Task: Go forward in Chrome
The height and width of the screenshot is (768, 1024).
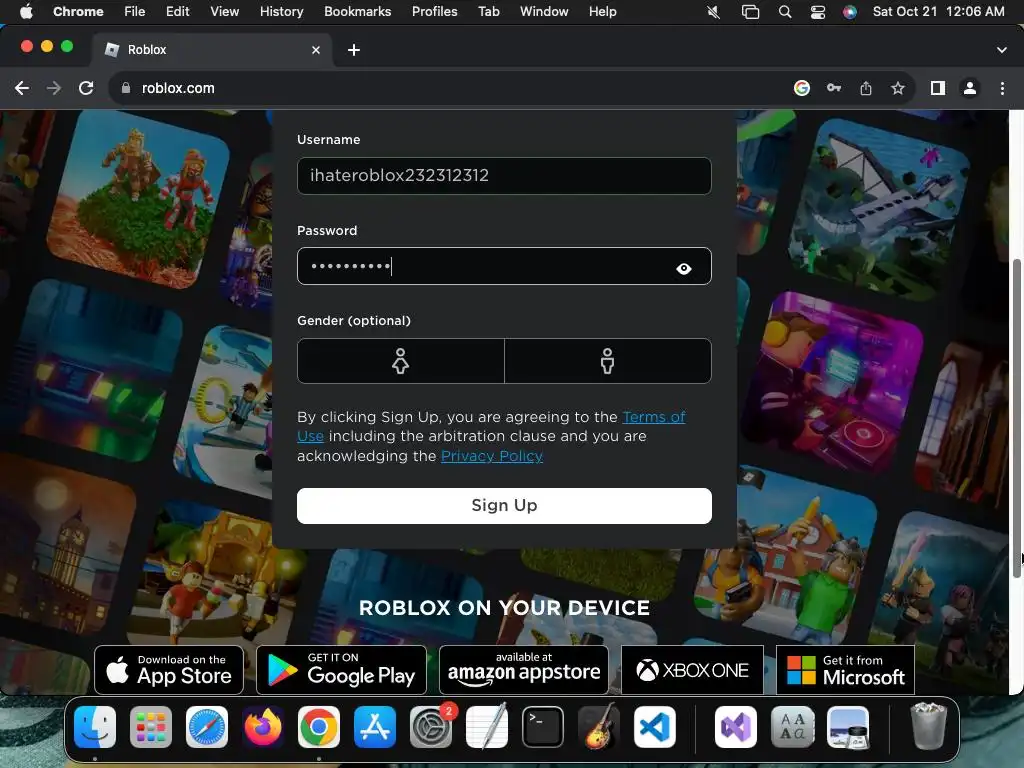Action: pyautogui.click(x=54, y=88)
